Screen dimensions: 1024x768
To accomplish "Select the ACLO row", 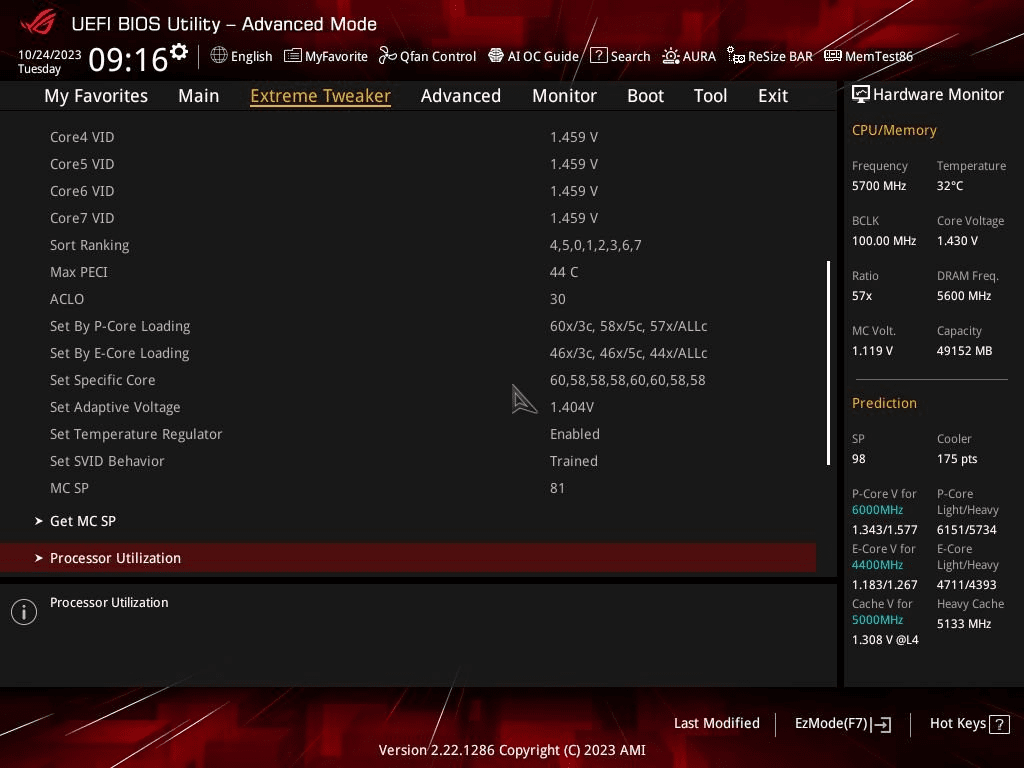I will pyautogui.click(x=408, y=299).
